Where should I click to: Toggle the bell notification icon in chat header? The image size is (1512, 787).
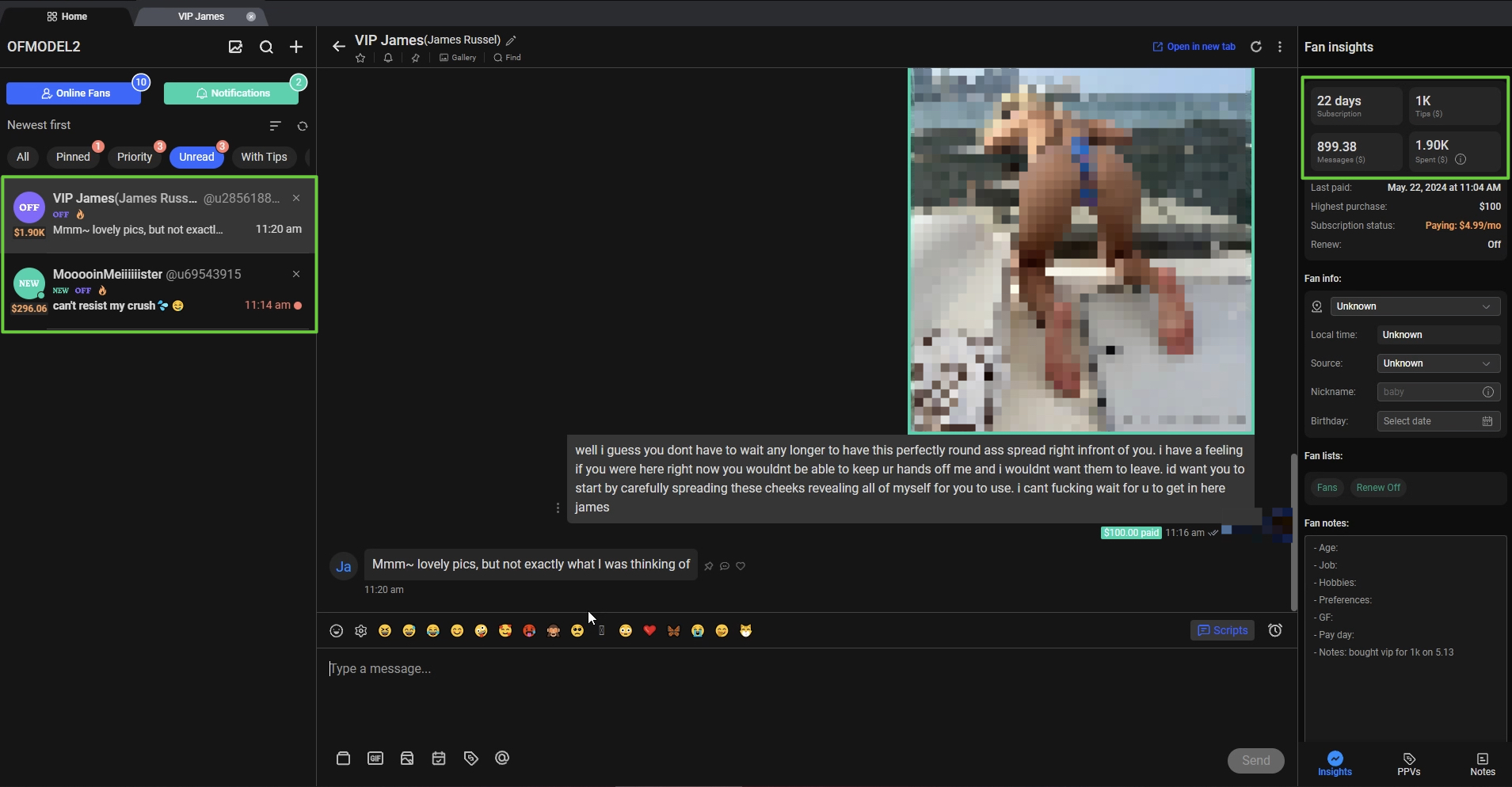point(388,58)
